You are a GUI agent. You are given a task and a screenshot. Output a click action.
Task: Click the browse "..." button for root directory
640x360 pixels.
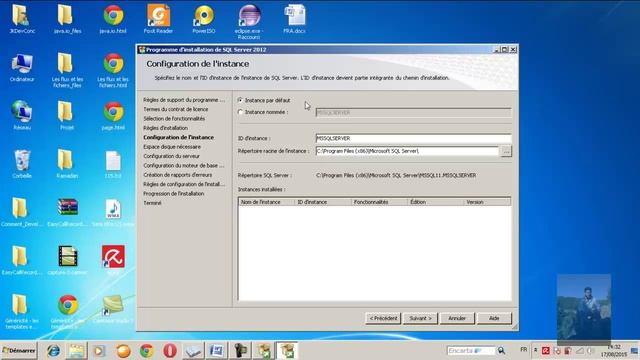(506, 151)
